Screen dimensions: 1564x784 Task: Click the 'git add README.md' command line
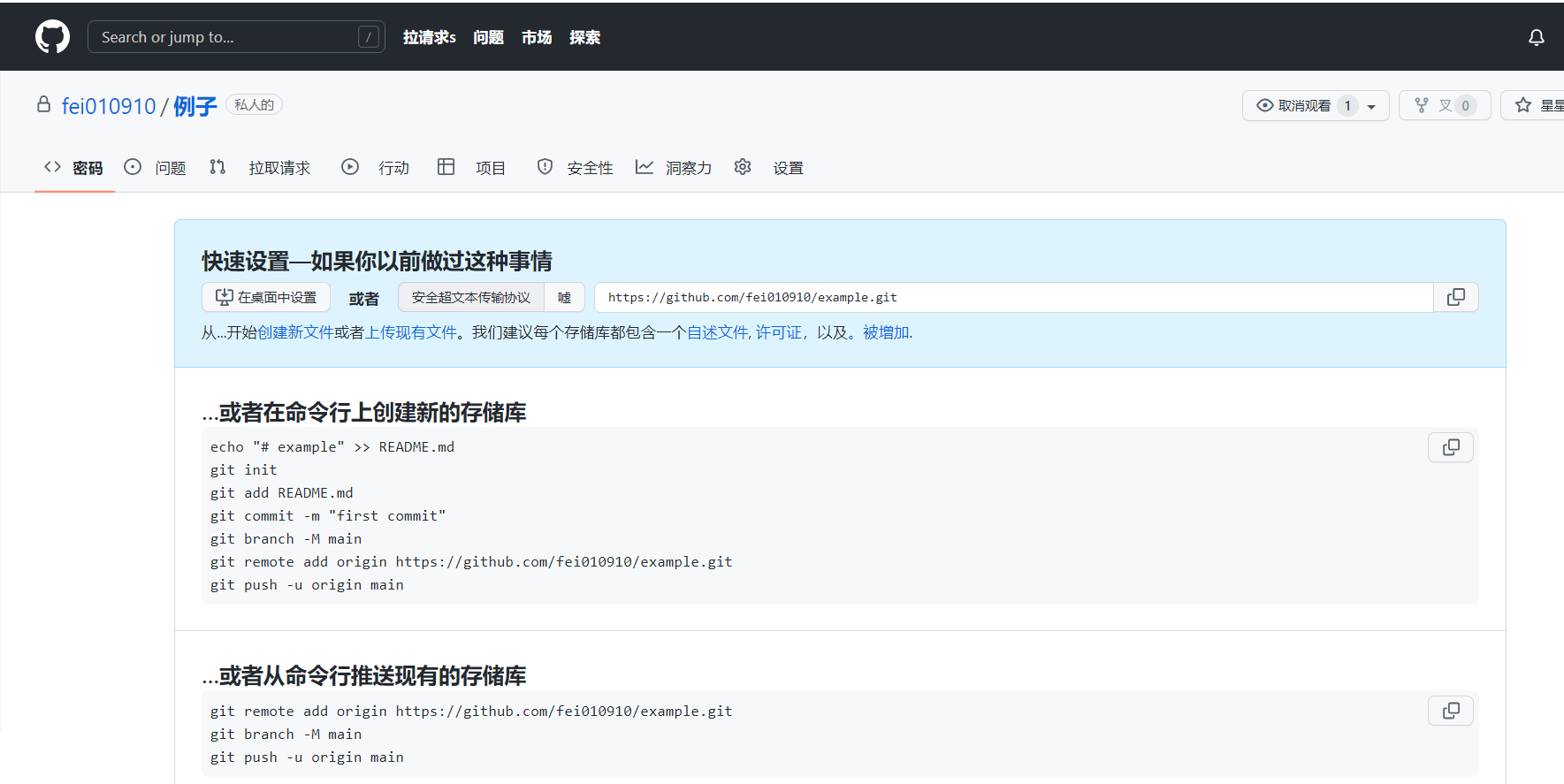pyautogui.click(x=282, y=493)
